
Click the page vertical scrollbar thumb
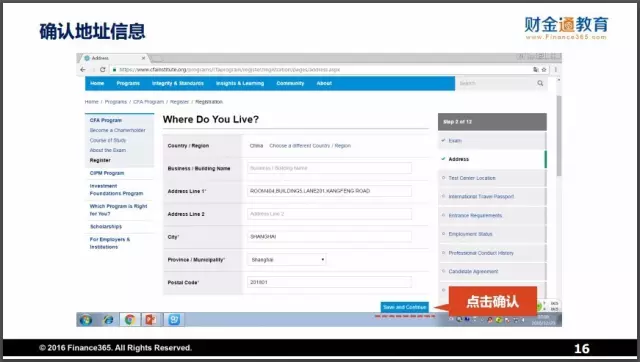point(559,136)
